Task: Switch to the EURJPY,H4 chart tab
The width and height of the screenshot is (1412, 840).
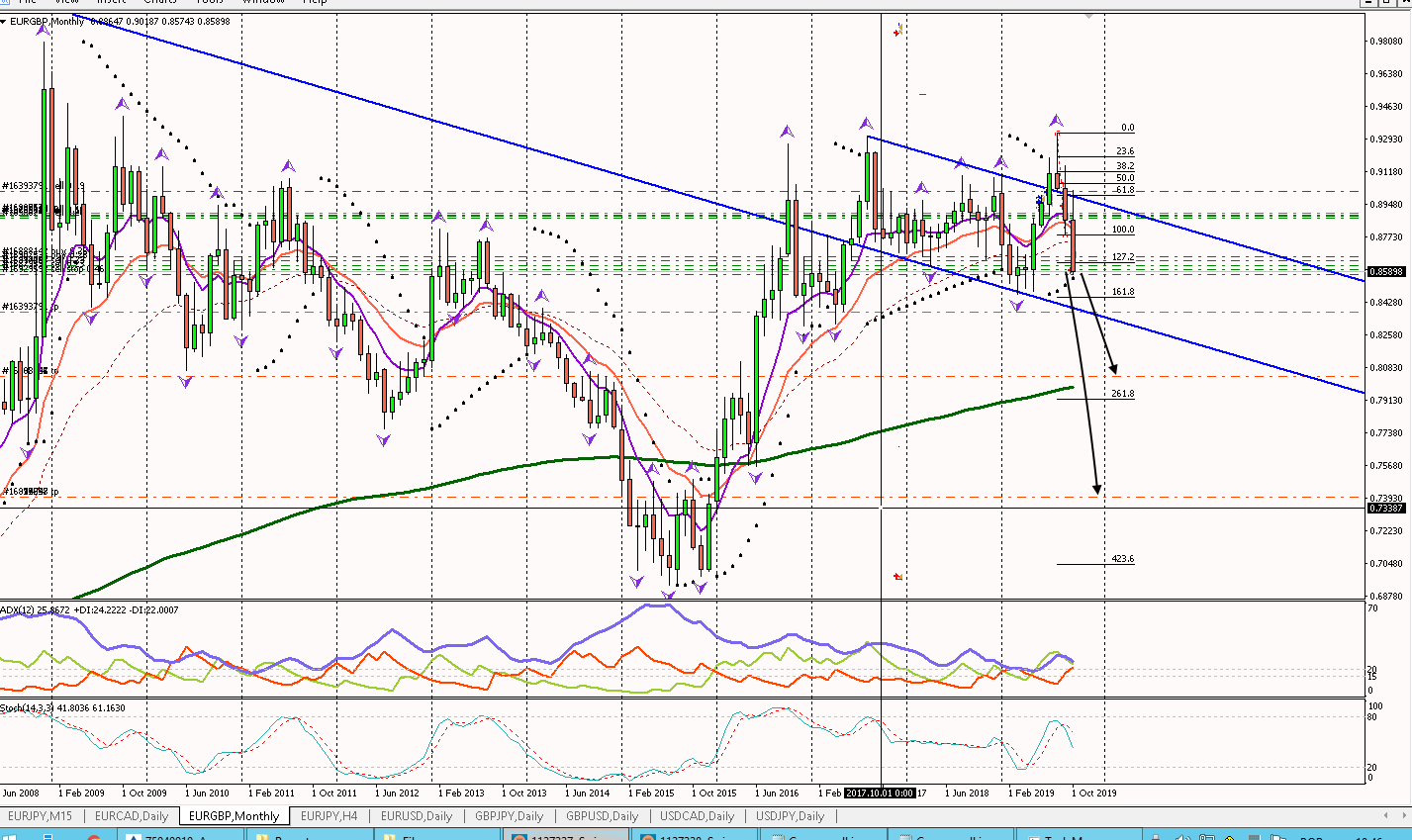Action: [x=329, y=816]
